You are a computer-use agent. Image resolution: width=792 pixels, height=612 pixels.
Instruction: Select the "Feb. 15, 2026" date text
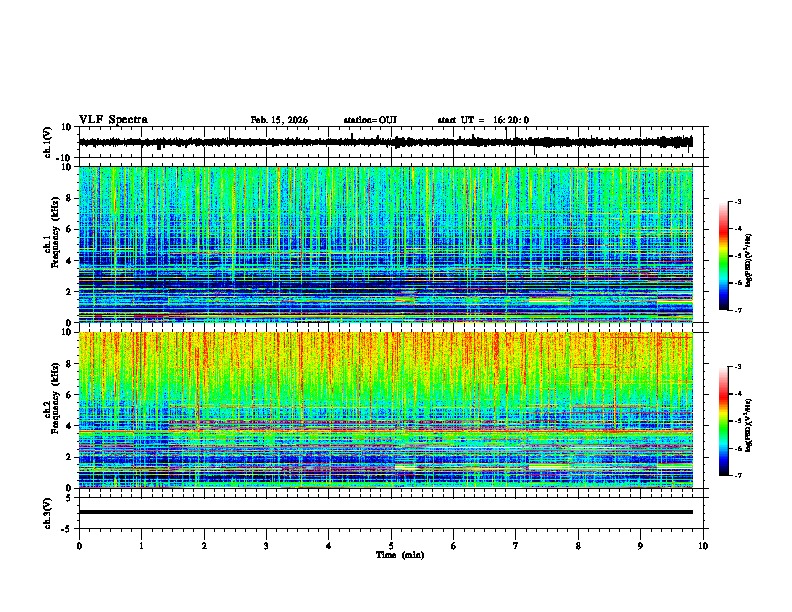(x=279, y=120)
